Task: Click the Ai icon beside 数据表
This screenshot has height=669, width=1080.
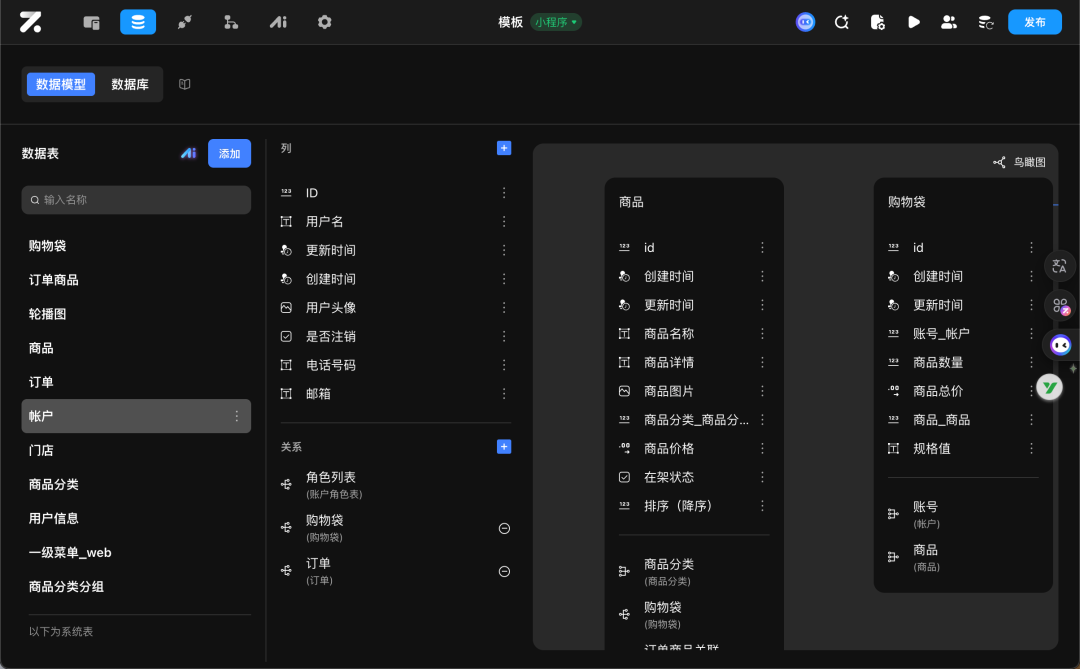Action: click(x=188, y=153)
